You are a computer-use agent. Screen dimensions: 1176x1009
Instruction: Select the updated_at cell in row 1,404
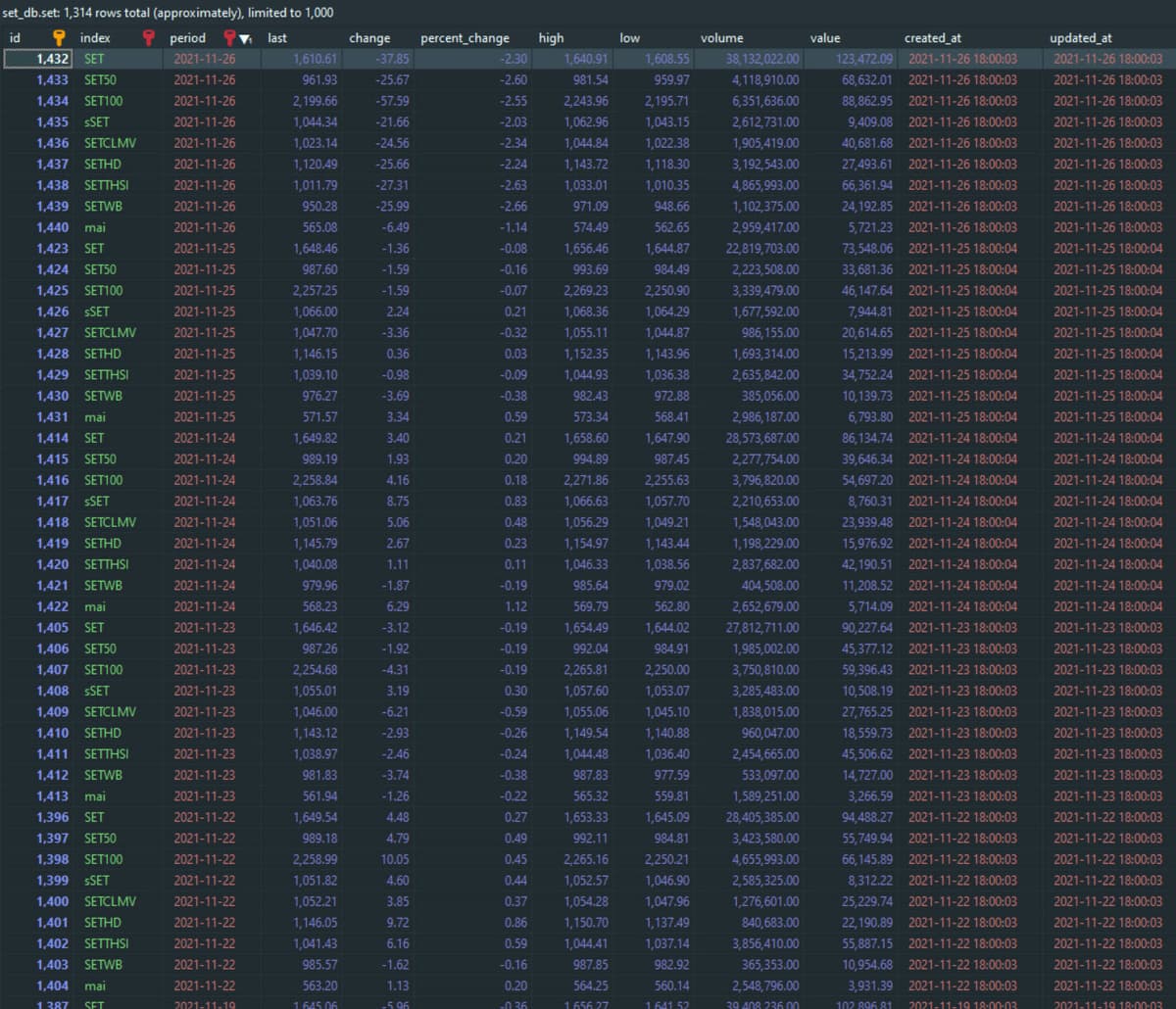click(1109, 985)
